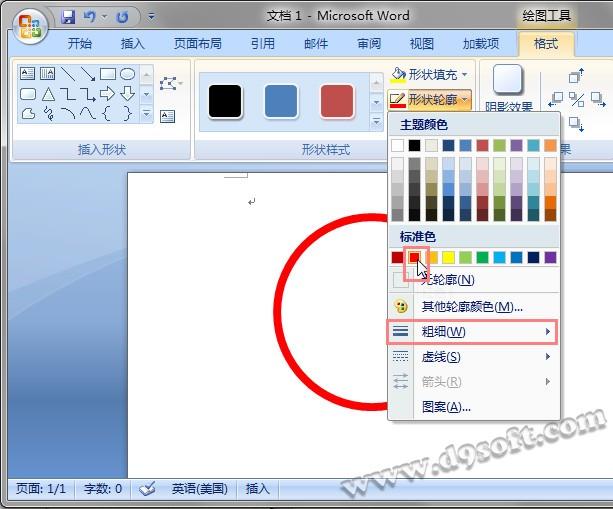Image resolution: width=613 pixels, height=509 pixels.
Task: Toggle 插入 (Insert) mode in the status bar
Action: (257, 489)
